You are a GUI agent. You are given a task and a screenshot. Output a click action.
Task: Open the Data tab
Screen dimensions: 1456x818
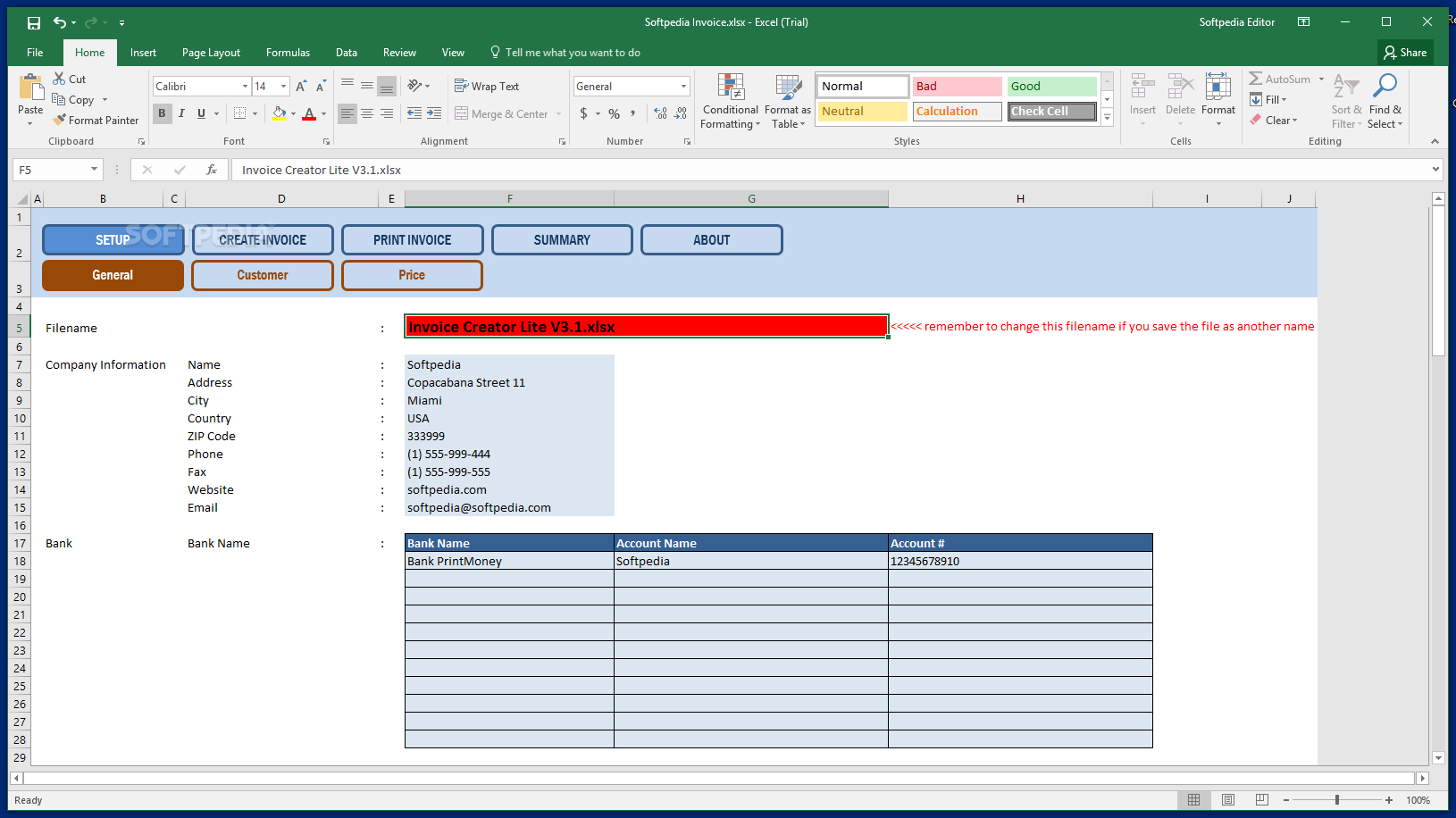tap(347, 53)
